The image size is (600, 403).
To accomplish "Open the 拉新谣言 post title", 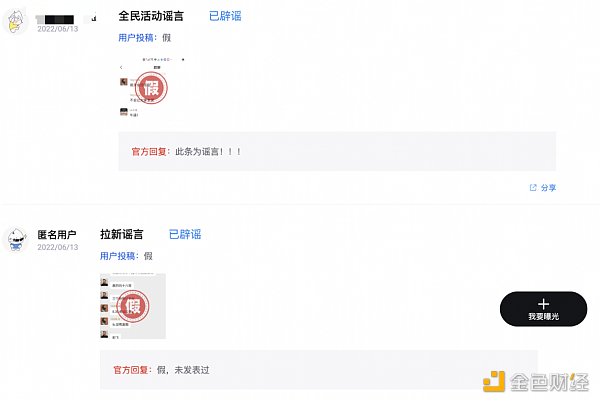I will 121,234.
